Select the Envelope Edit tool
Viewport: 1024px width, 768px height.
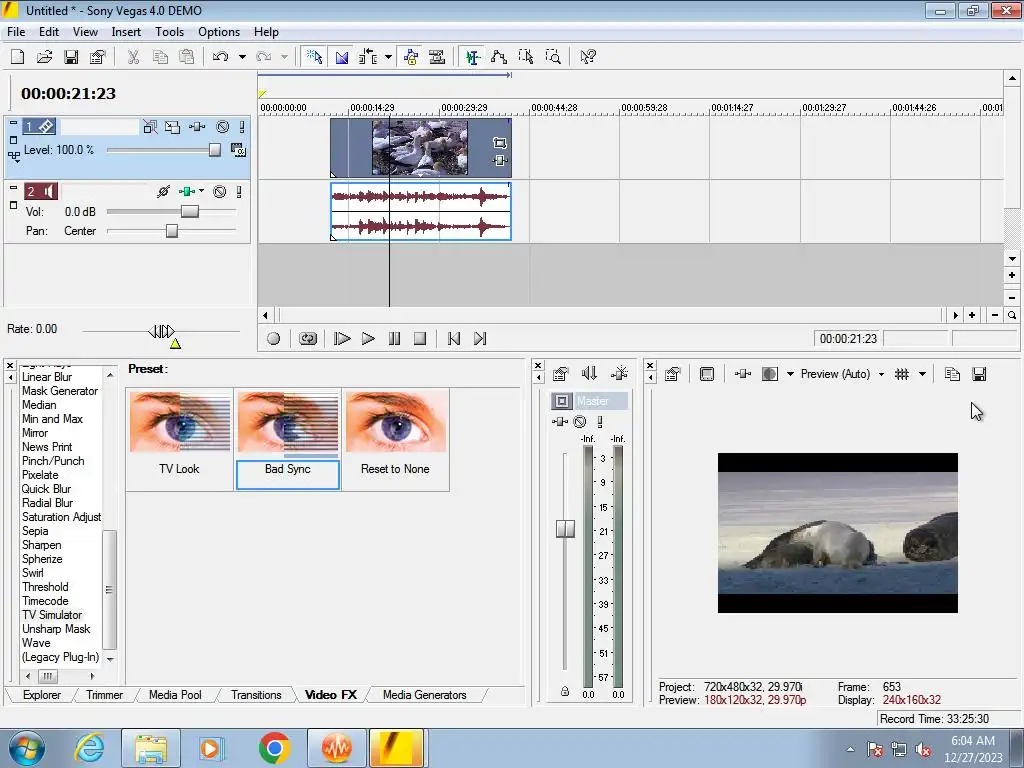(x=499, y=57)
